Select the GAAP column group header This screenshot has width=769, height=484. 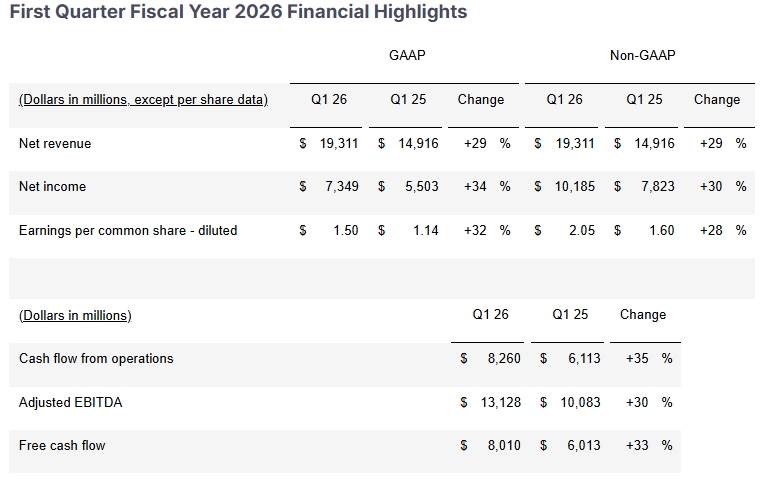407,56
